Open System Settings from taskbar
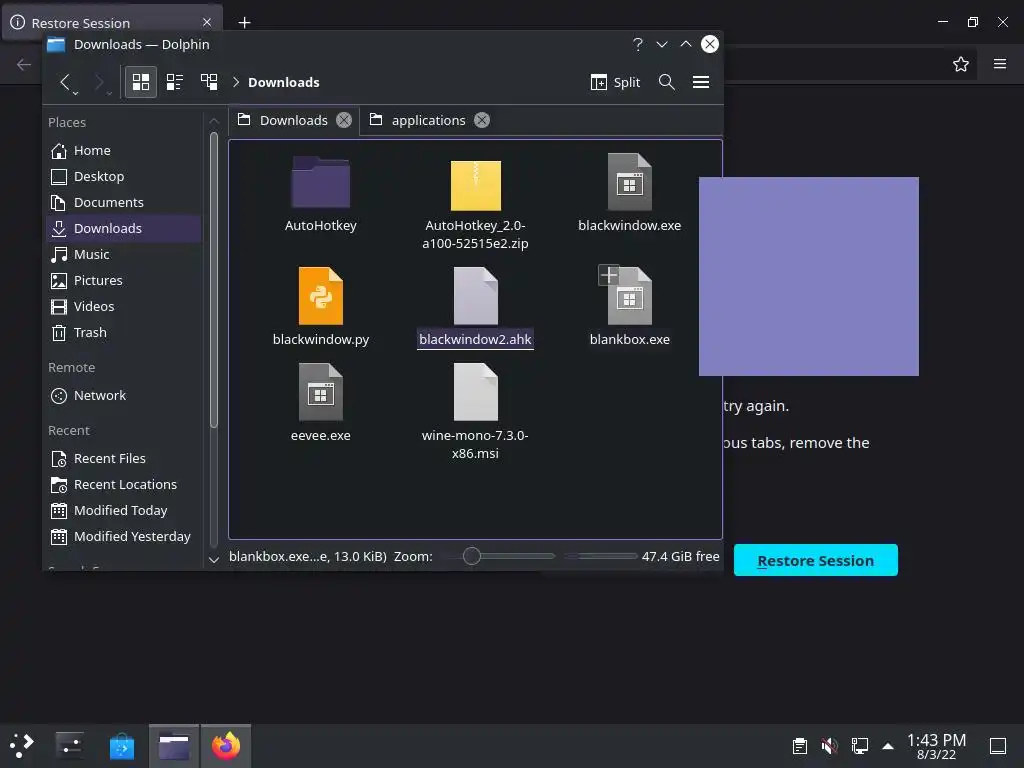This screenshot has width=1024, height=768. (x=69, y=745)
